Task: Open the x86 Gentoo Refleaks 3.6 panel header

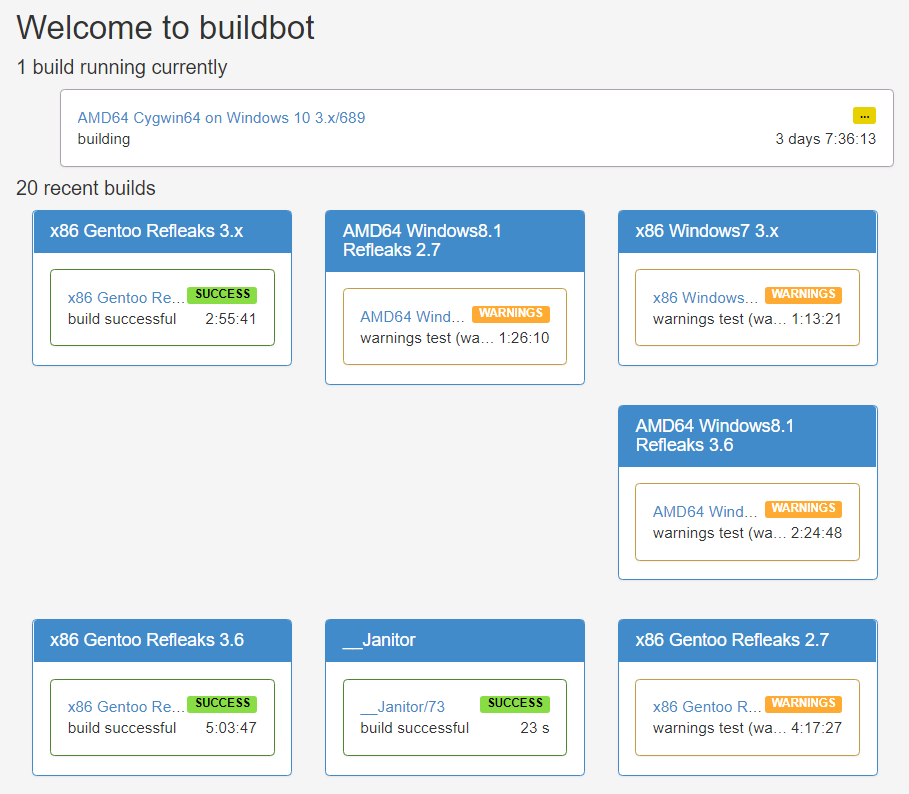Action: click(x=162, y=640)
